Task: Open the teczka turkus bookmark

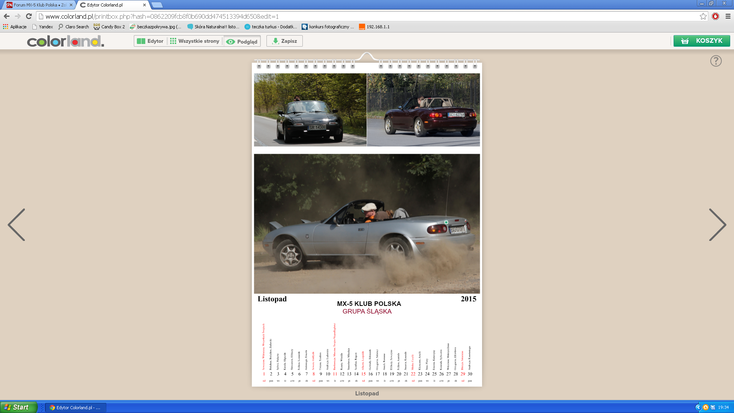Action: pyautogui.click(x=270, y=27)
